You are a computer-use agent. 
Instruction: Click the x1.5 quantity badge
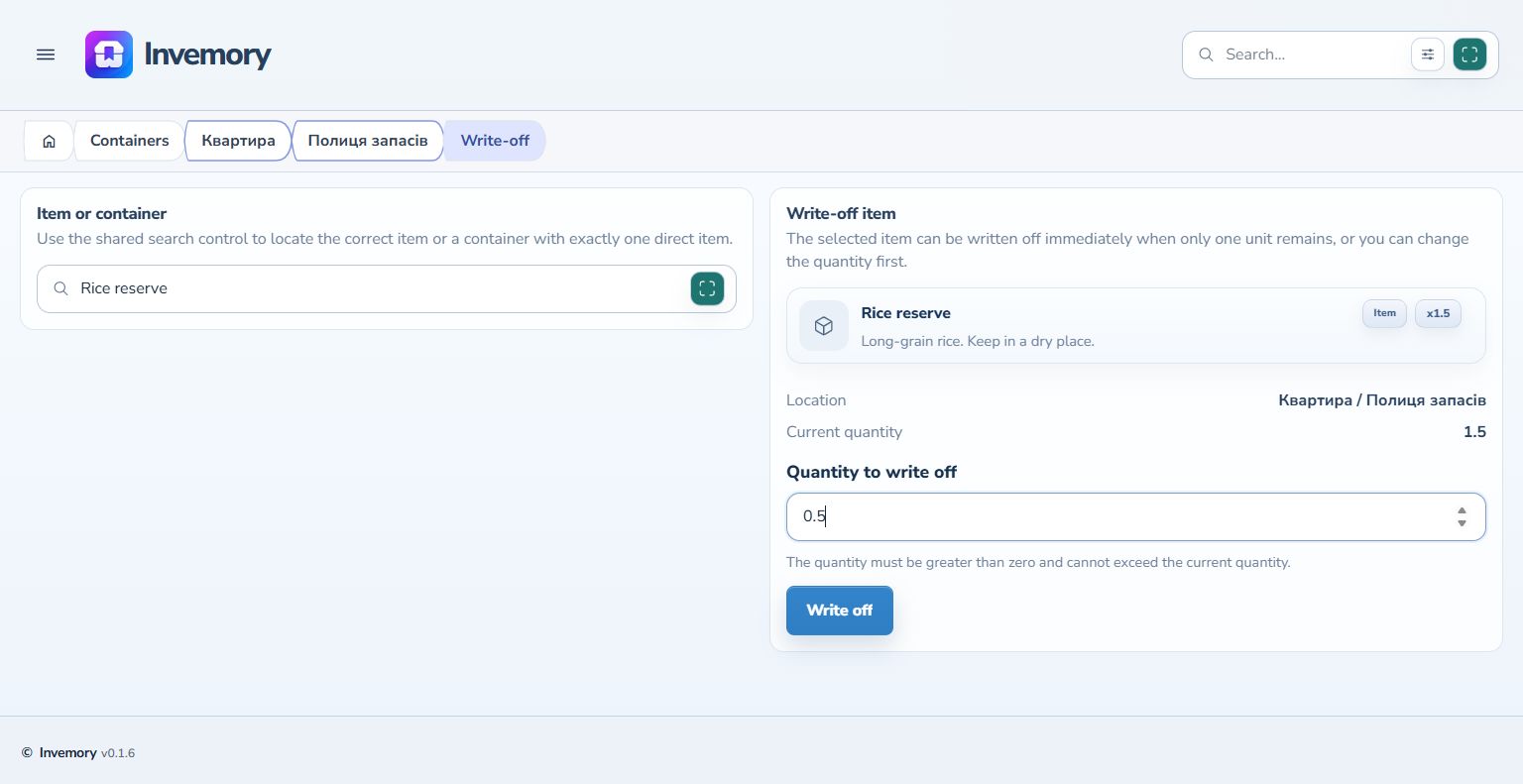tap(1438, 313)
